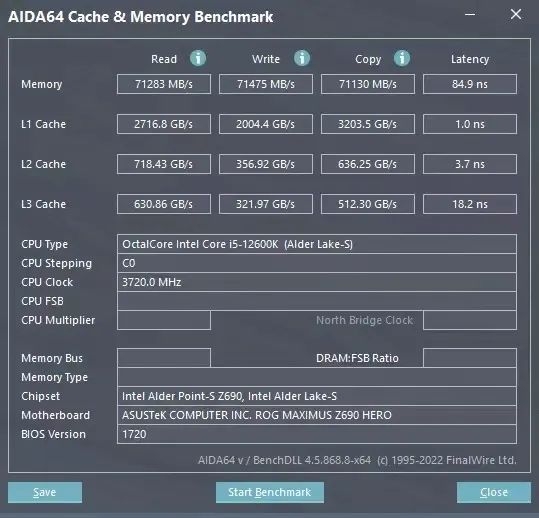Open the info icon beside Write
Image resolution: width=539 pixels, height=518 pixels.
point(302,58)
